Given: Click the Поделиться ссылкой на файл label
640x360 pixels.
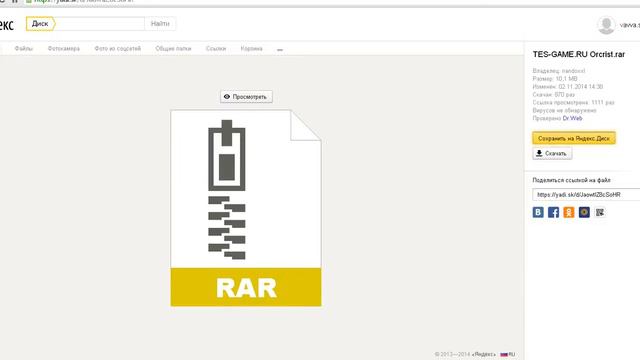Looking at the screenshot, I should (x=571, y=180).
